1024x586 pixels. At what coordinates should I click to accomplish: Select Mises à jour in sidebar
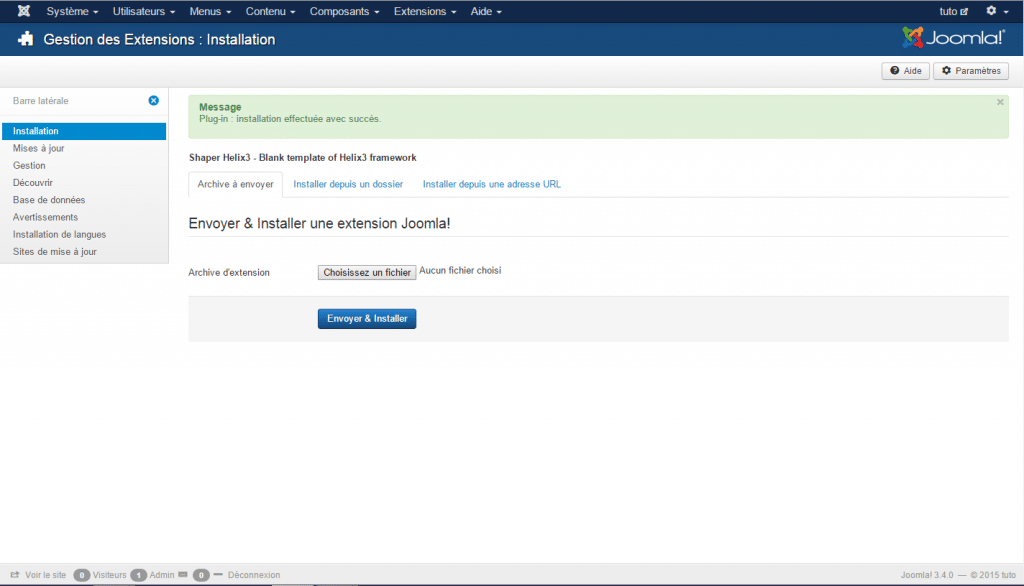point(39,148)
